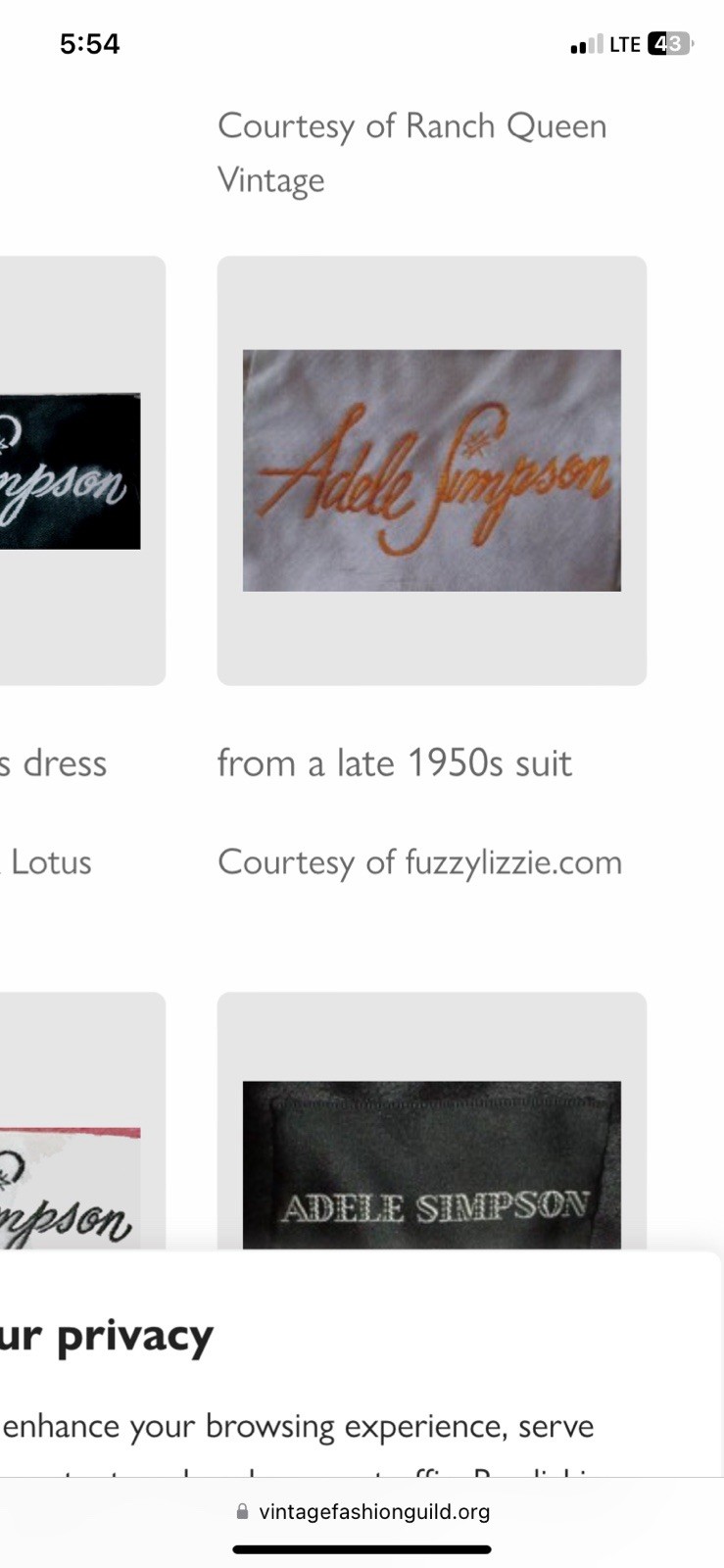Open the black Adele Simpson block-letter label image
The height and width of the screenshot is (1568, 724).
431,1165
